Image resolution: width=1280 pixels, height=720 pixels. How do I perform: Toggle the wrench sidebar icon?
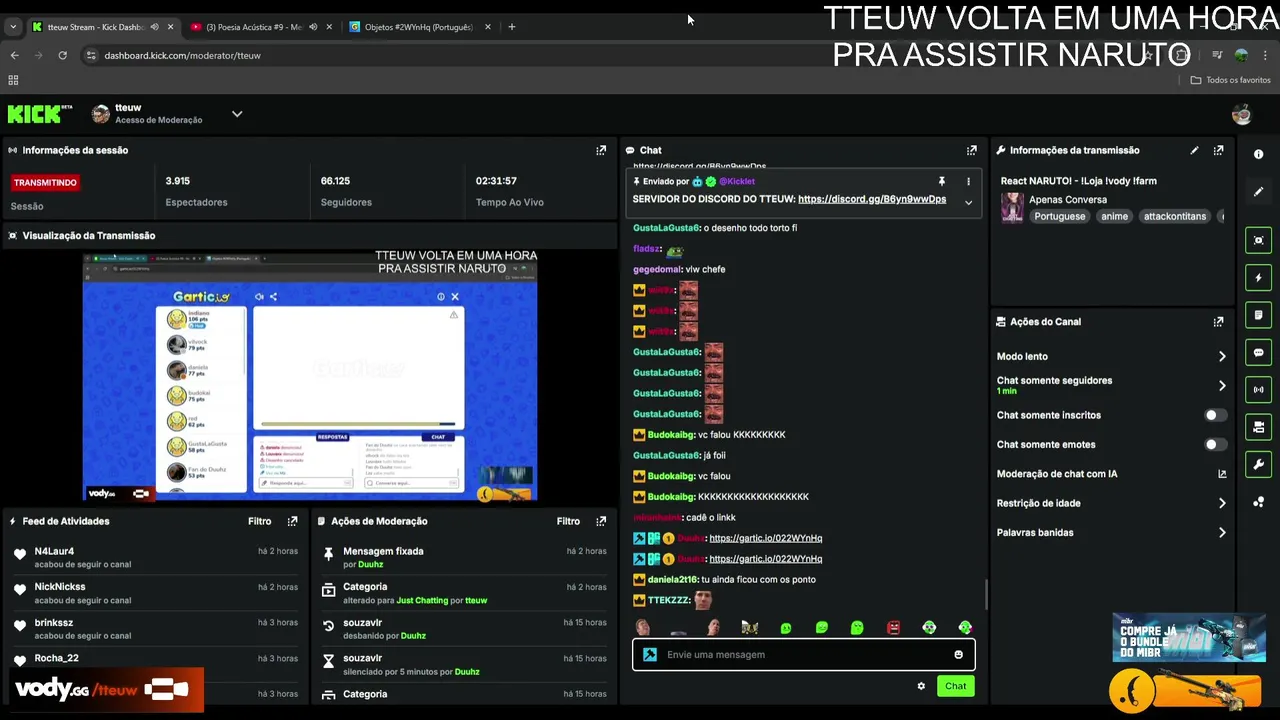coord(1258,465)
